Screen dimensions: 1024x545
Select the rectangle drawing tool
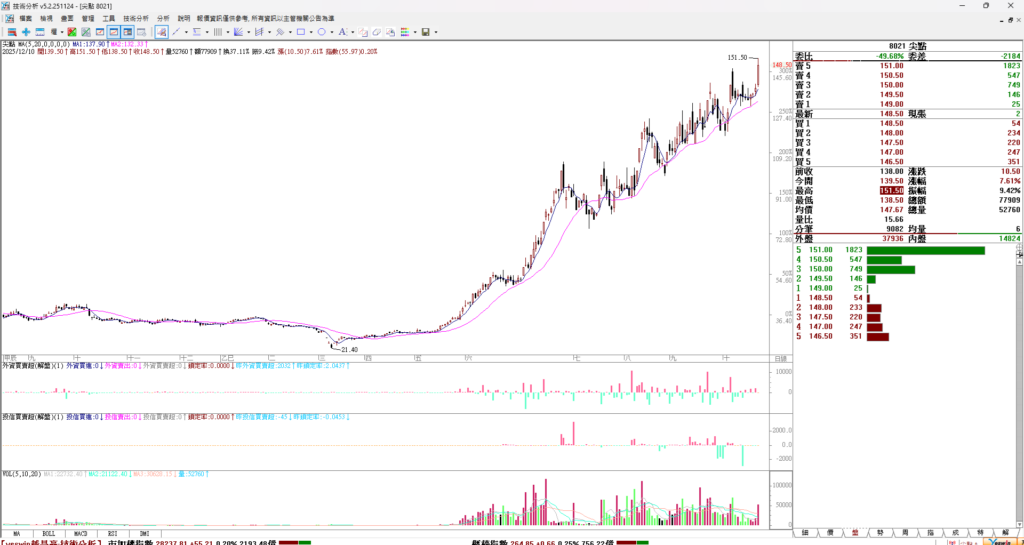point(301,32)
